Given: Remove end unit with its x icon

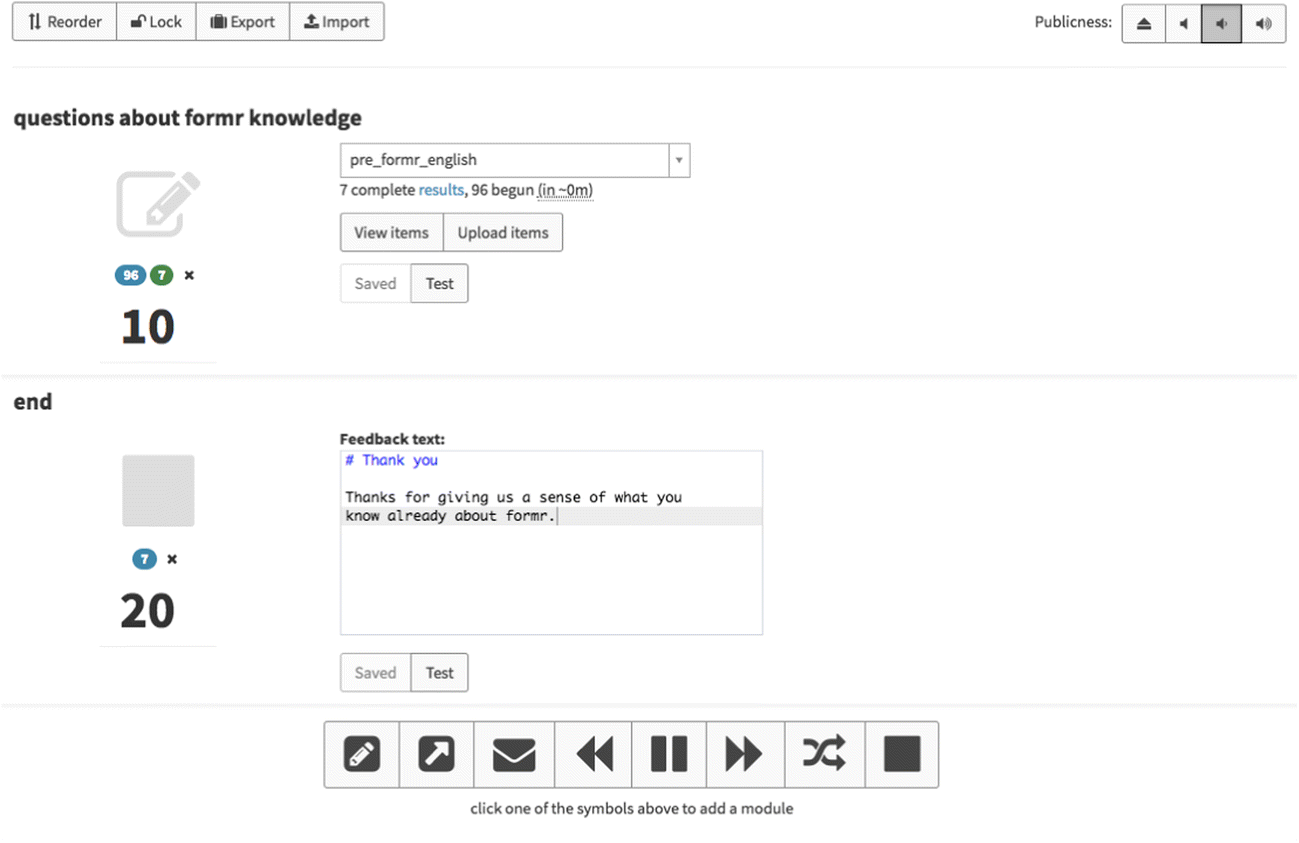Looking at the screenshot, I should click(172, 559).
